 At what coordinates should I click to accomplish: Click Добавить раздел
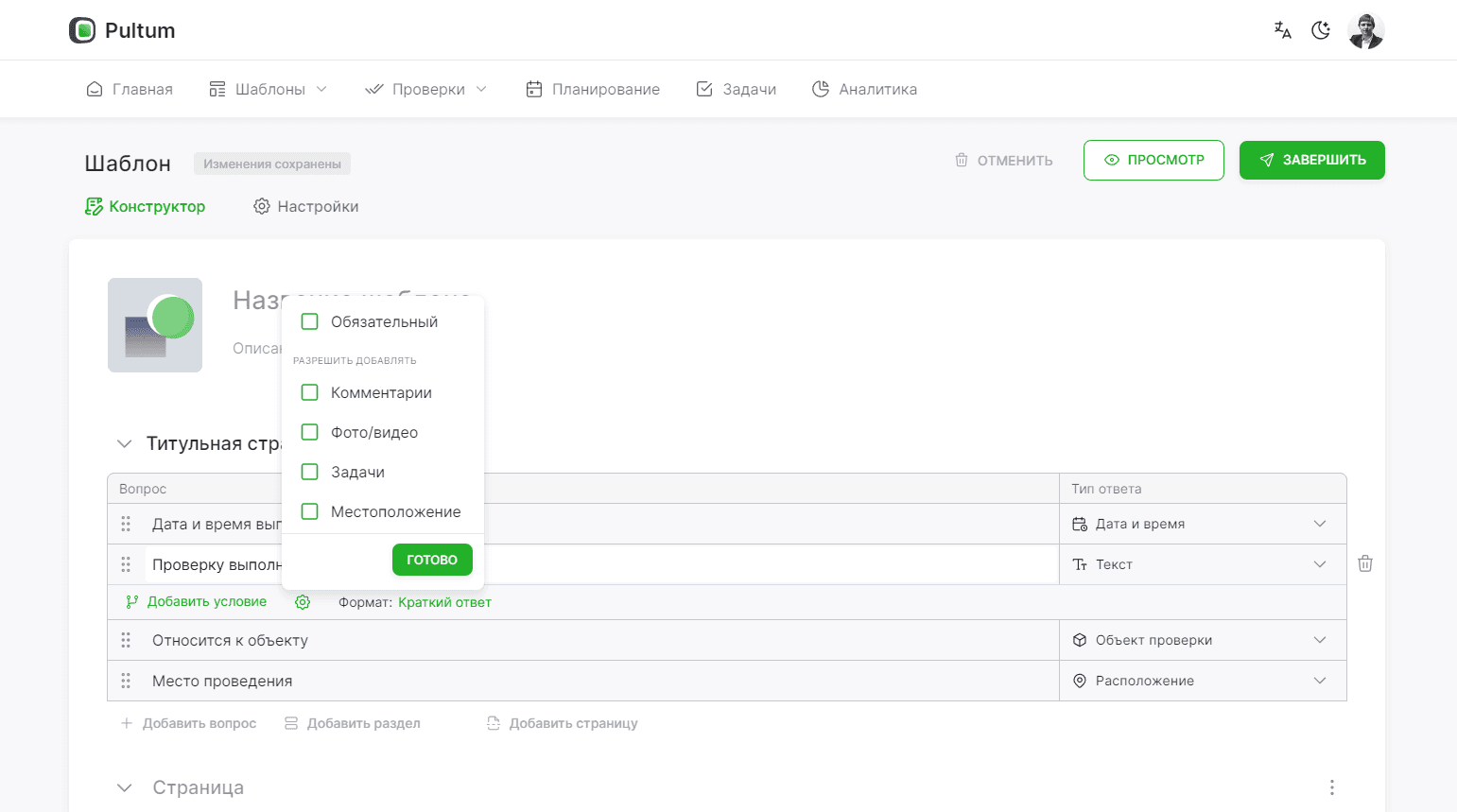pyautogui.click(x=353, y=723)
